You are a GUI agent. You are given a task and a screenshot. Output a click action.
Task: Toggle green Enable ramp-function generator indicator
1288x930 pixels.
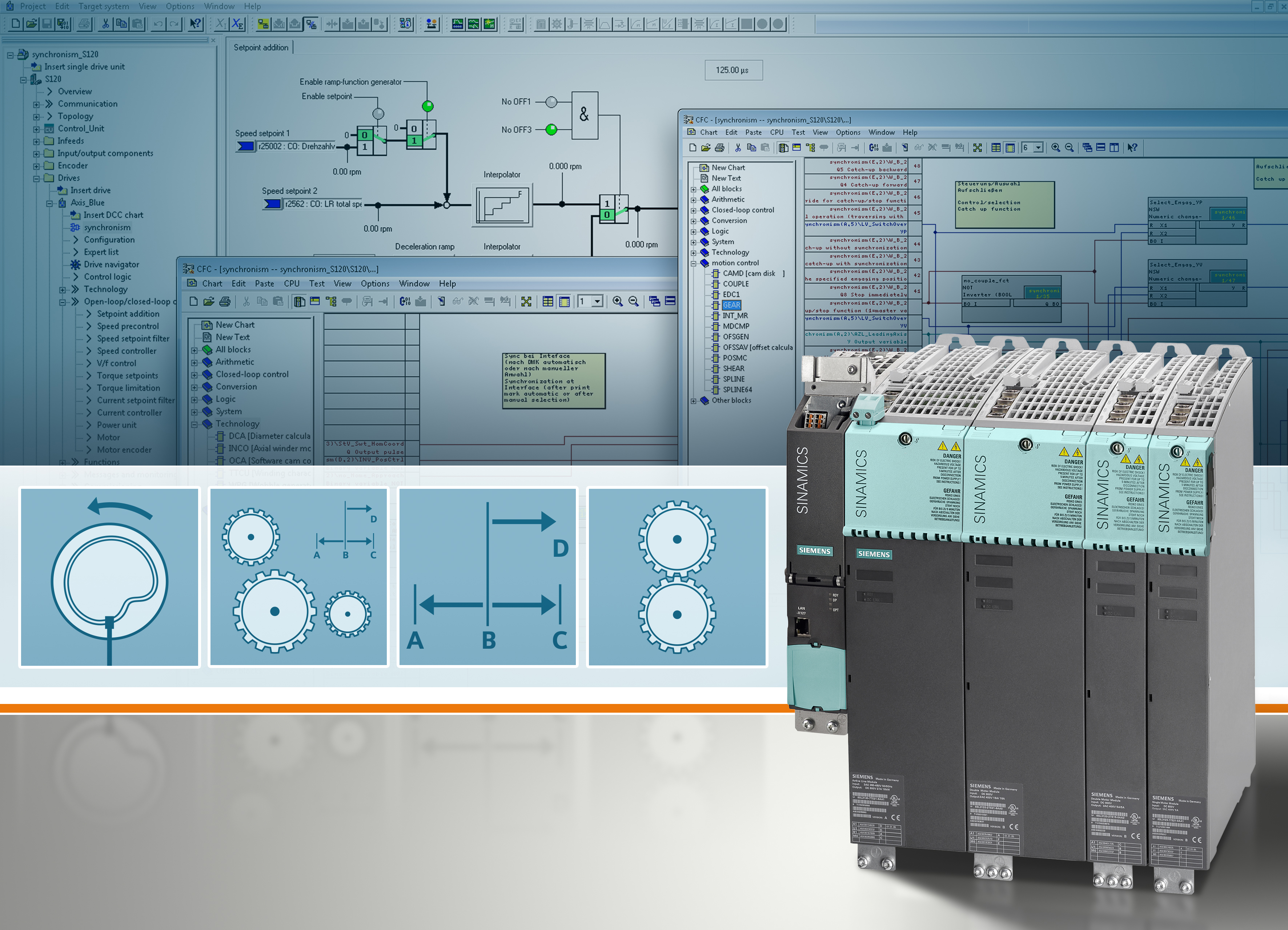[x=428, y=106]
